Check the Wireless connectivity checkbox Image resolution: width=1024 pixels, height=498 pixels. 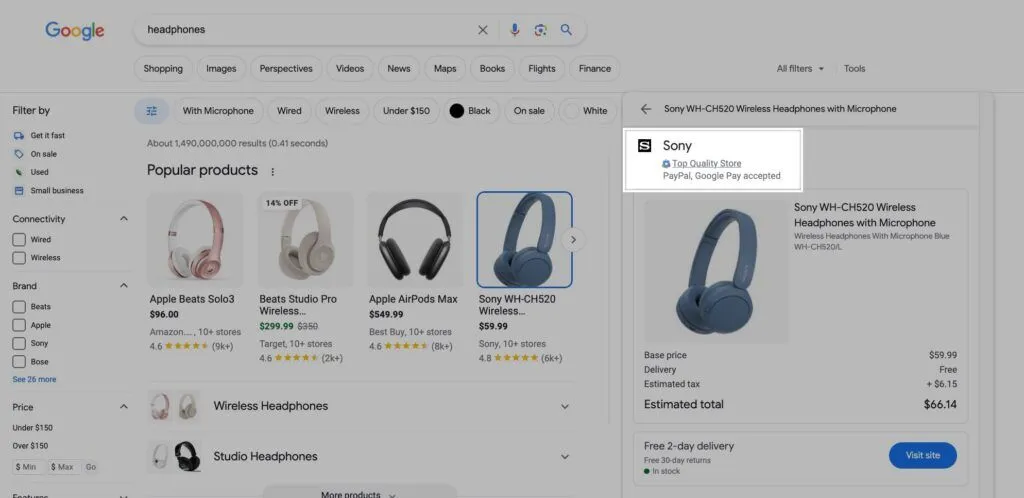tap(20, 258)
